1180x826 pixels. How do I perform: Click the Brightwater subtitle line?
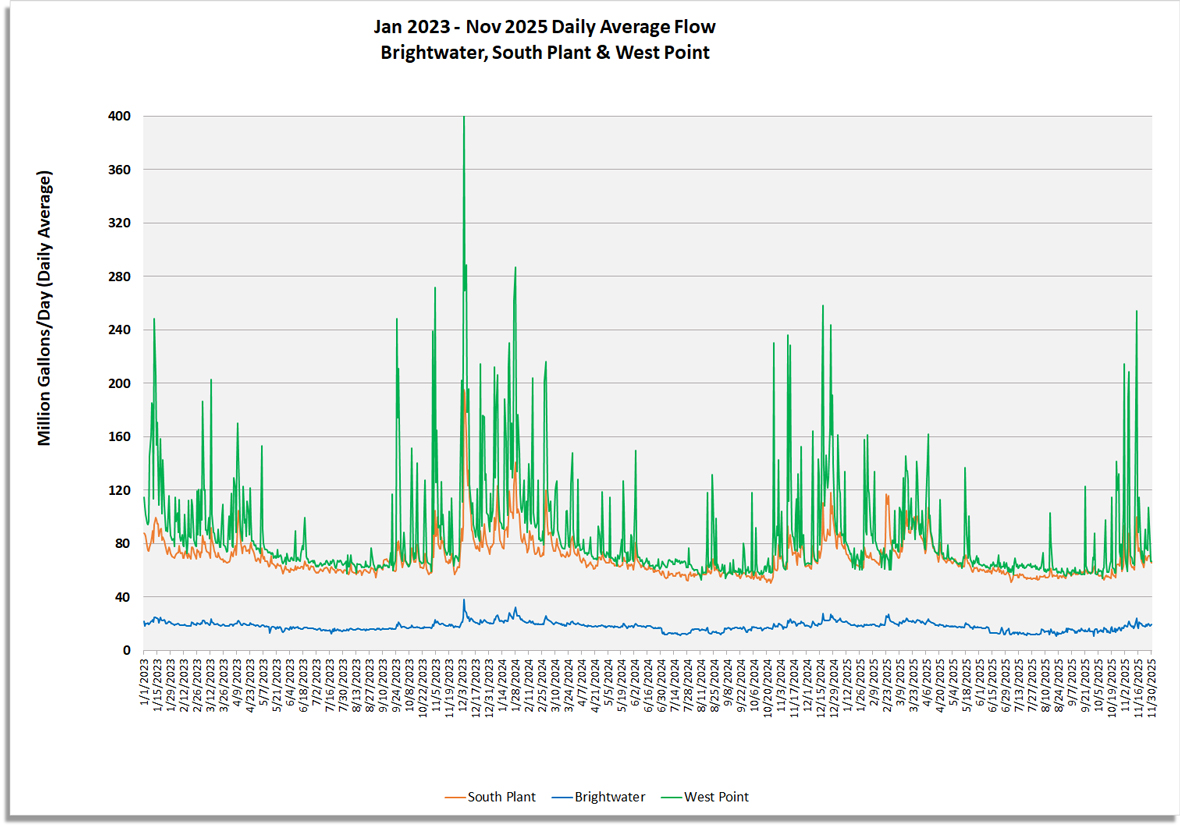(544, 53)
